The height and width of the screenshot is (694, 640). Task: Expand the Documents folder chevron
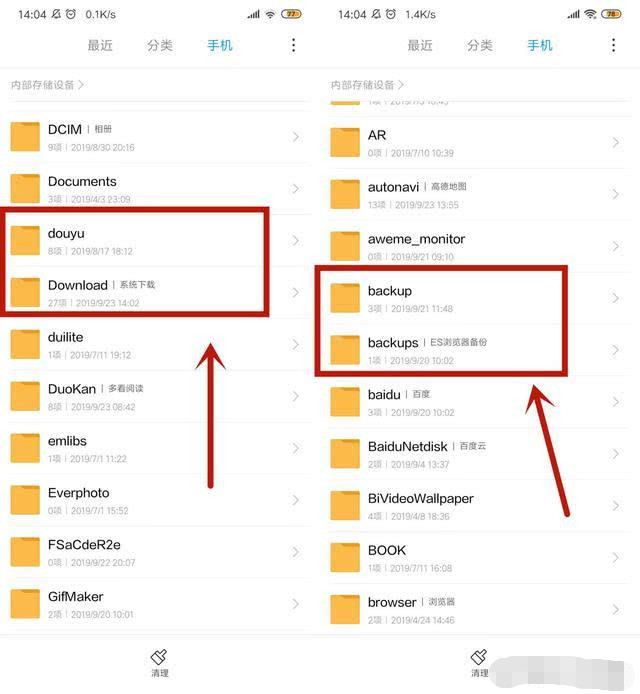[296, 189]
